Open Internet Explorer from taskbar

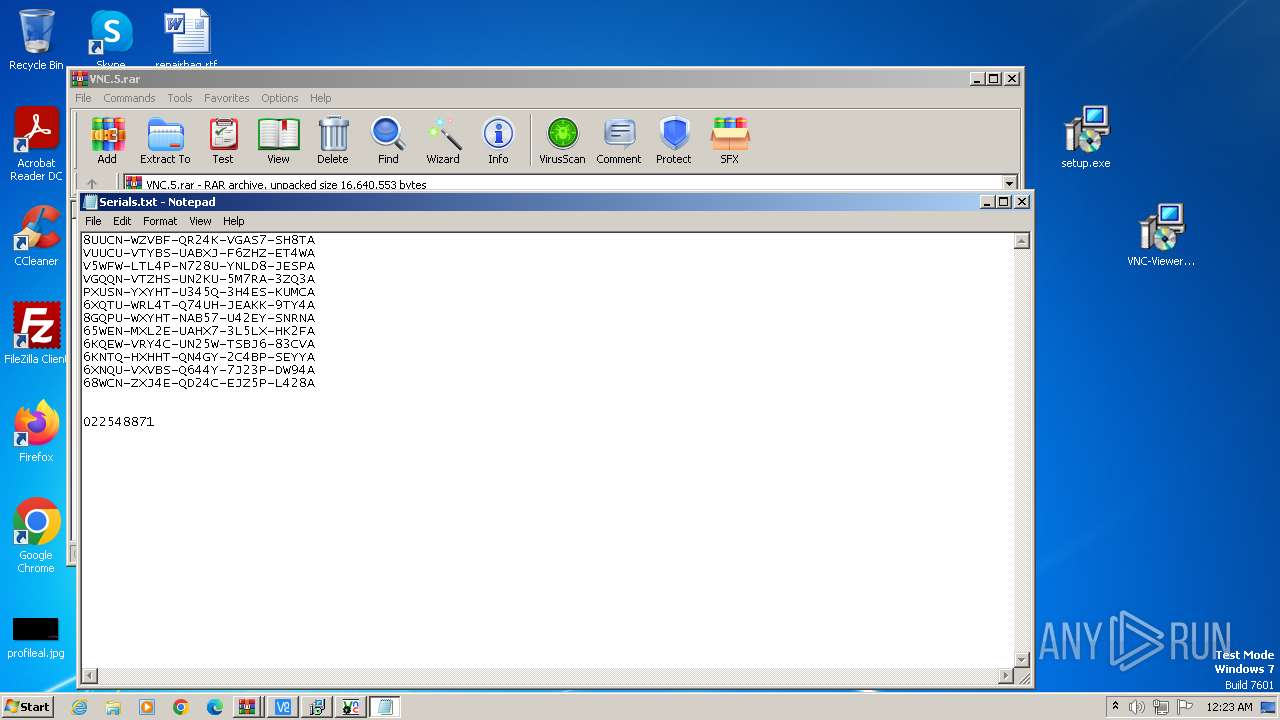pyautogui.click(x=79, y=707)
